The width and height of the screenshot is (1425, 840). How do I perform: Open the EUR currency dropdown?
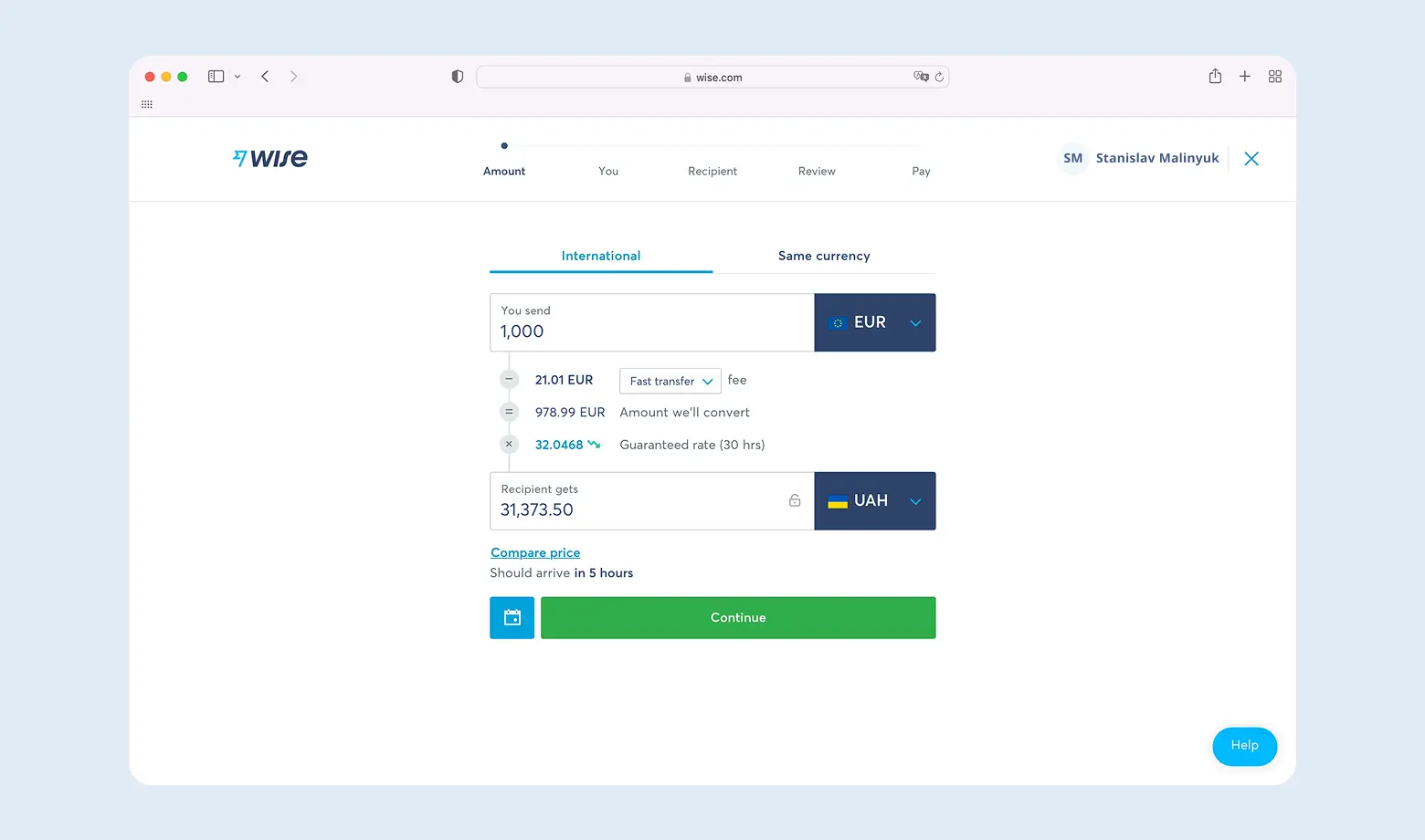pyautogui.click(x=914, y=322)
